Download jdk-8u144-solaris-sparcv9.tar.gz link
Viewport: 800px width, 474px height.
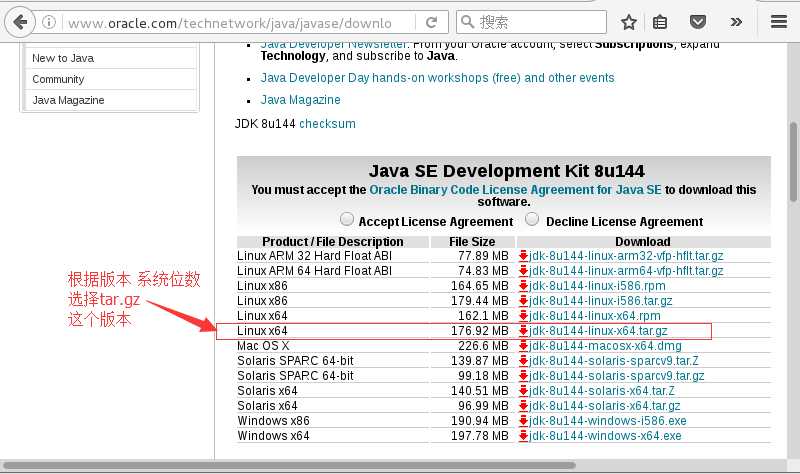point(616,376)
